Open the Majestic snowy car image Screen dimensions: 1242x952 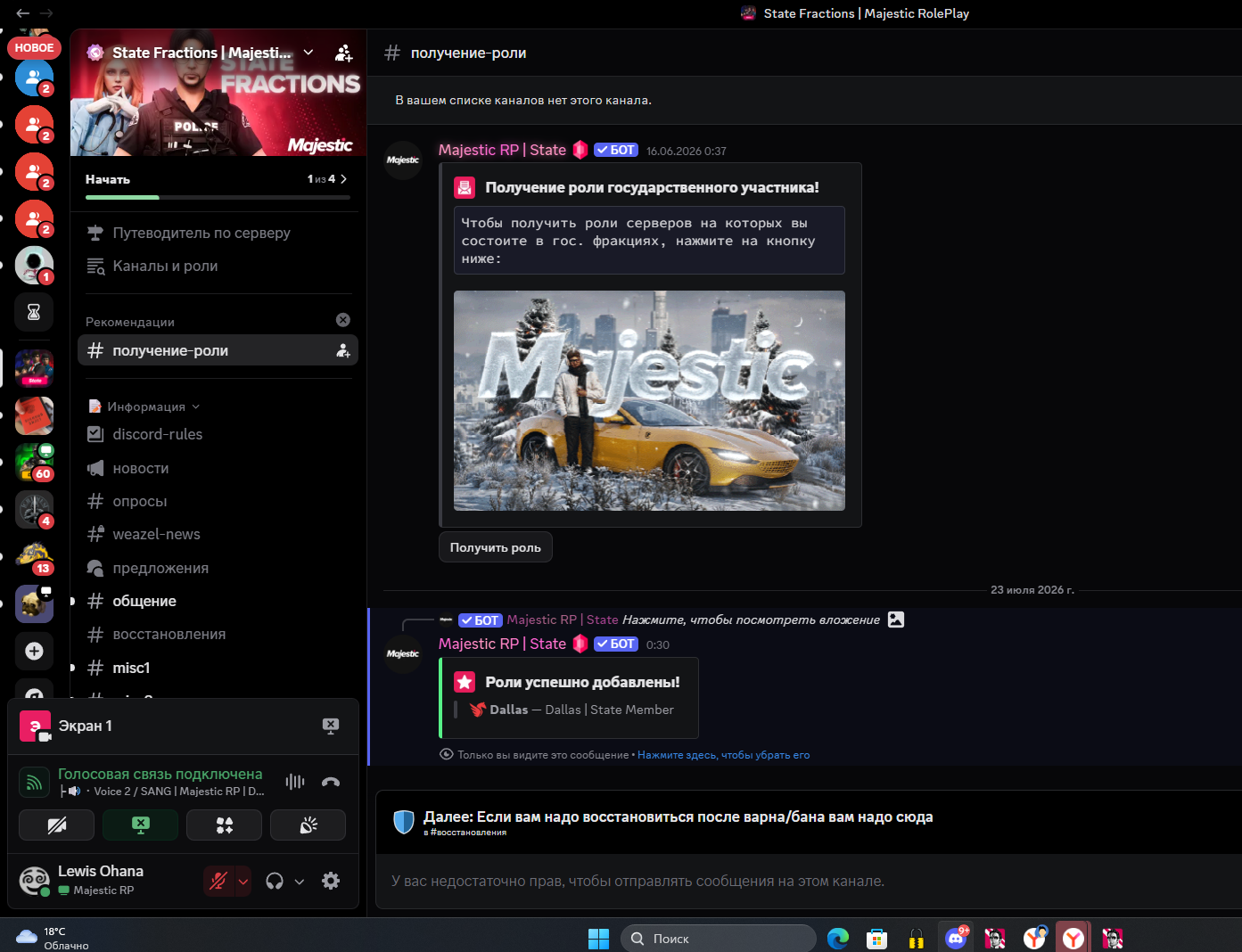[x=649, y=400]
